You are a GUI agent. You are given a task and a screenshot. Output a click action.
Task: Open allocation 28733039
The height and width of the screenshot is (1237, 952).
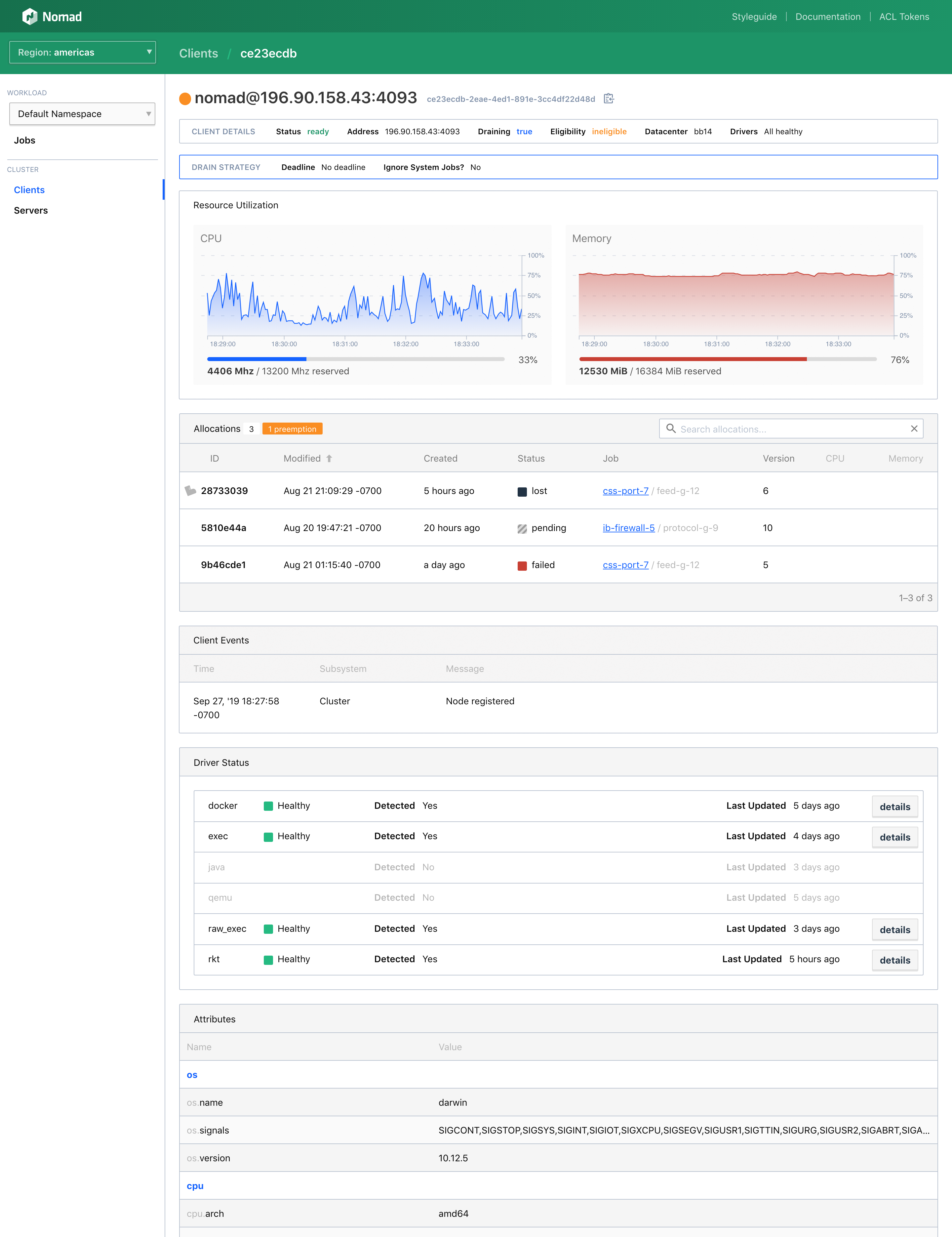(x=224, y=490)
